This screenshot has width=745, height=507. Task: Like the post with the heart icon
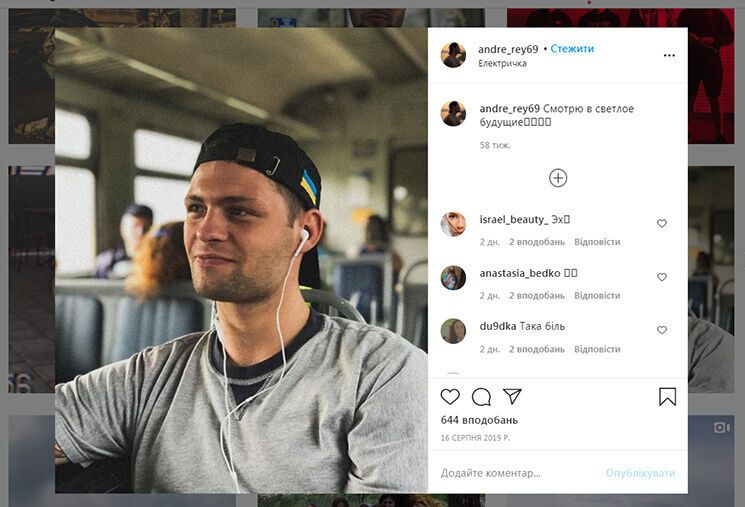(x=451, y=397)
